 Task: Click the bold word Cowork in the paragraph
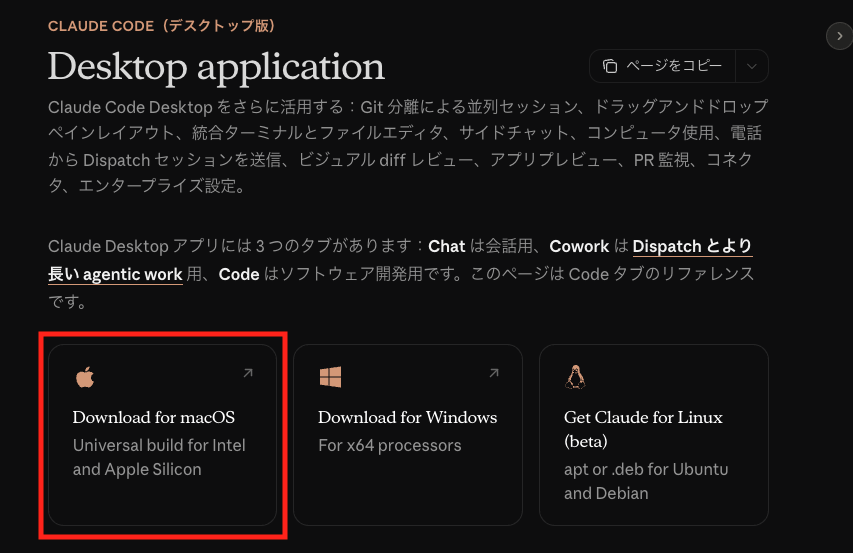pos(579,246)
